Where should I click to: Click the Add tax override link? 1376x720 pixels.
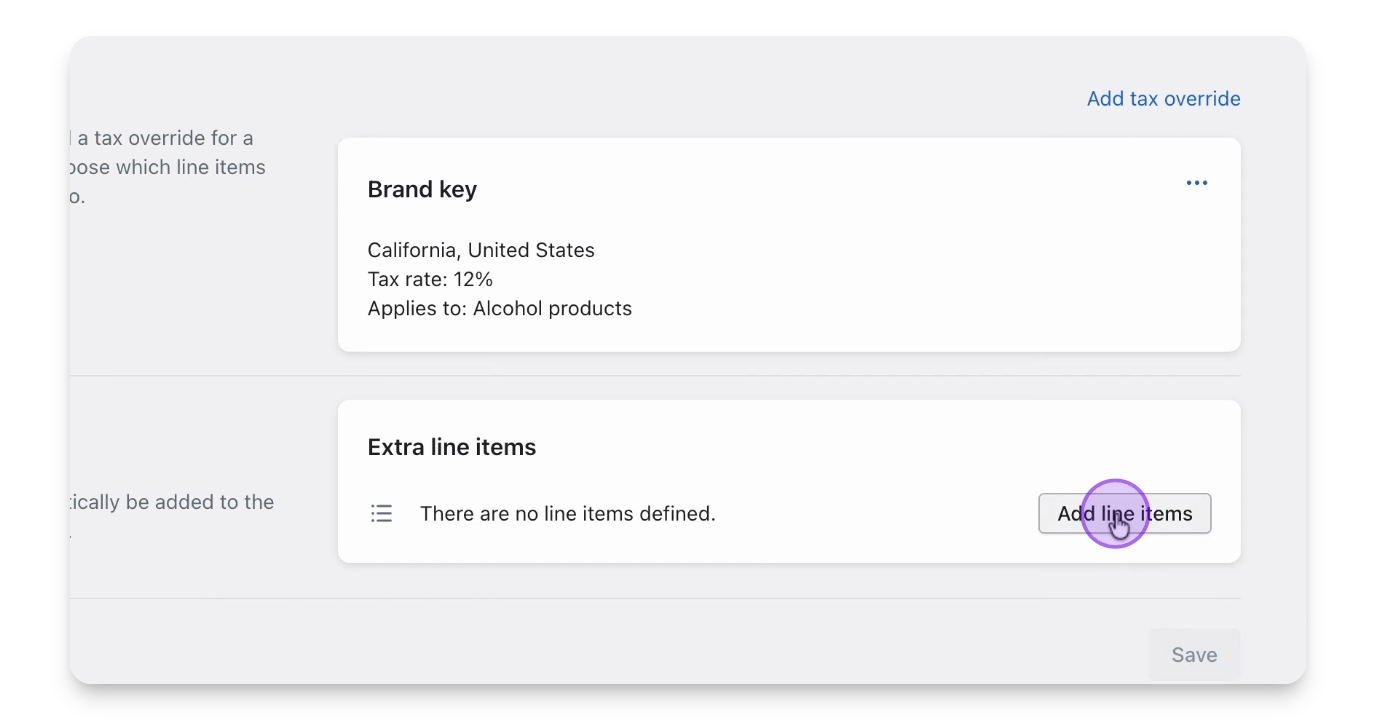tap(1163, 99)
